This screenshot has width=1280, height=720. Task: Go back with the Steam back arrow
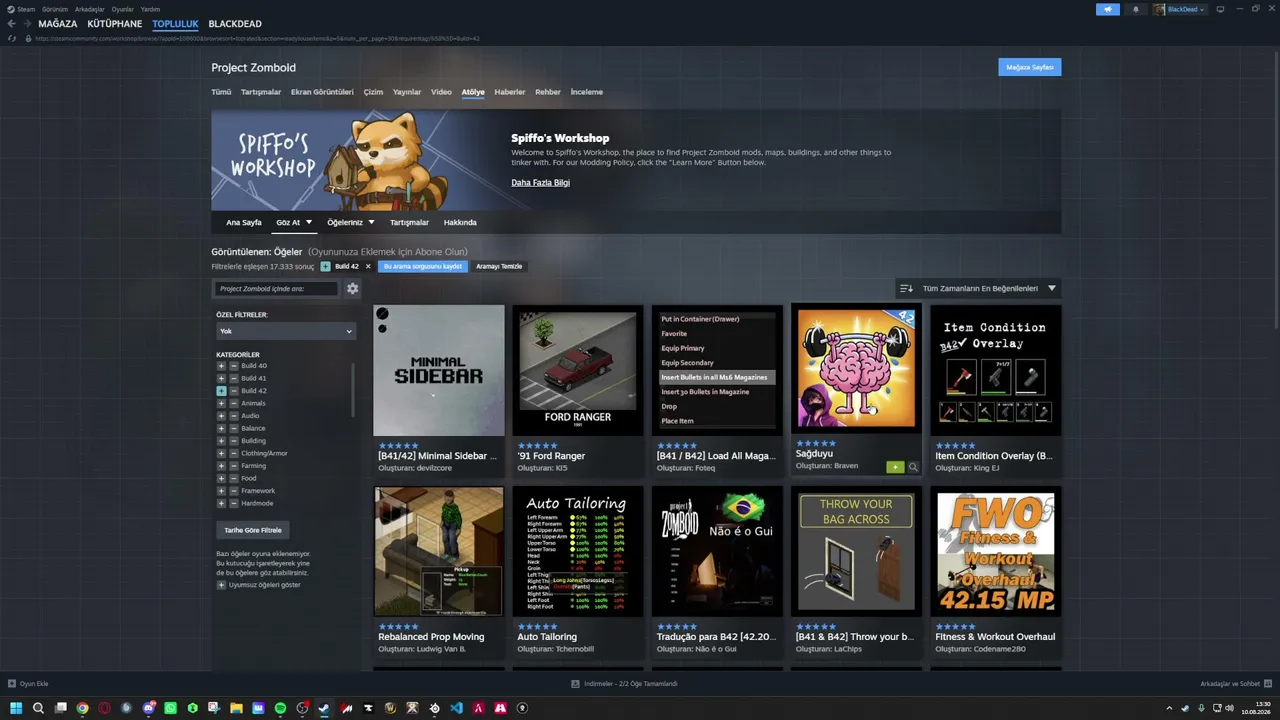(x=11, y=24)
